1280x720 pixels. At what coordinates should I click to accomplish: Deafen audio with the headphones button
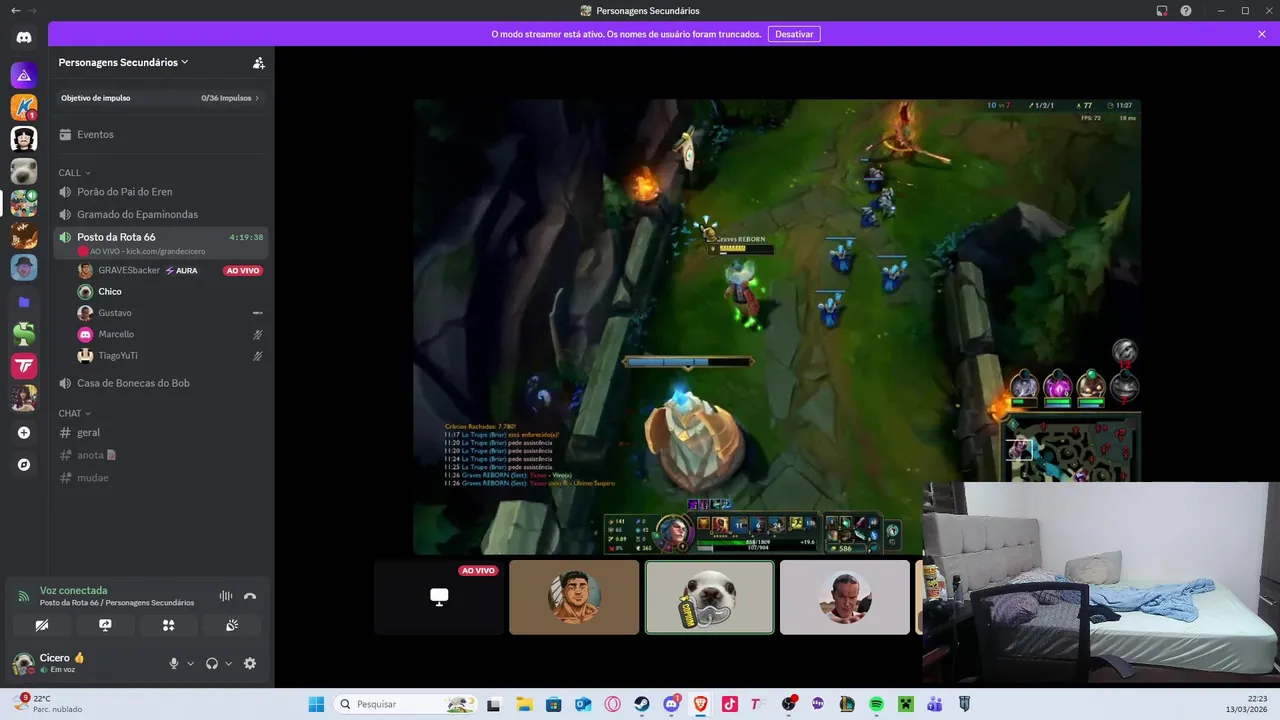pyautogui.click(x=212, y=663)
